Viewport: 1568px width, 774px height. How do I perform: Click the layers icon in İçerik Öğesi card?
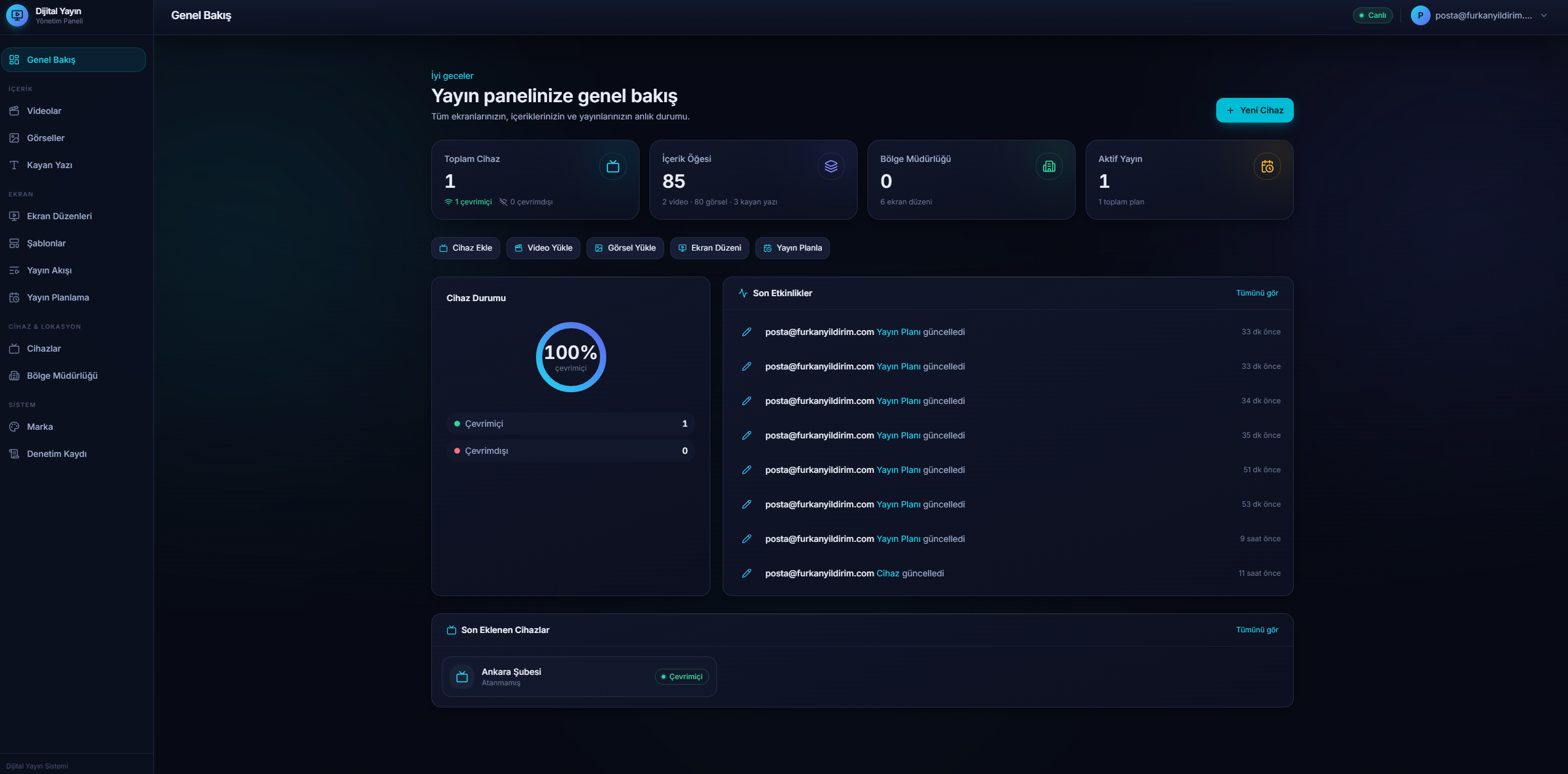[831, 166]
